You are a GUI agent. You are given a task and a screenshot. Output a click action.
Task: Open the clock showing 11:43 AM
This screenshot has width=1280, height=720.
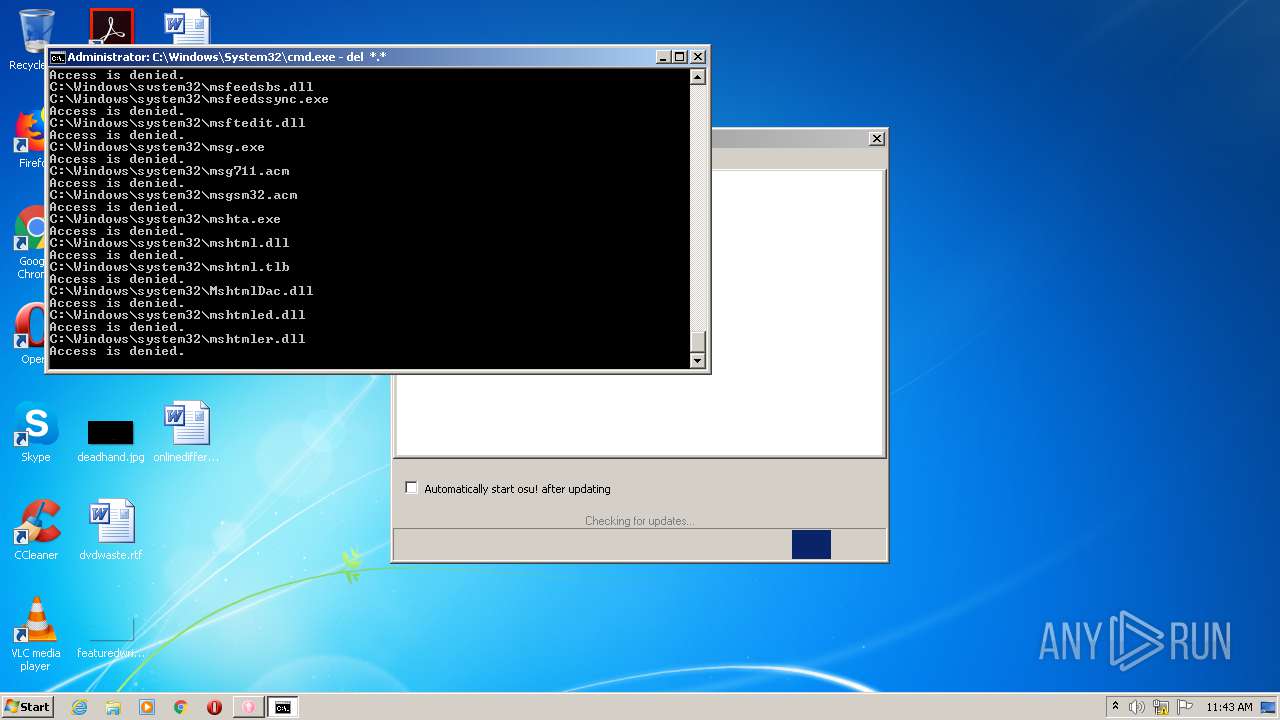(1229, 707)
